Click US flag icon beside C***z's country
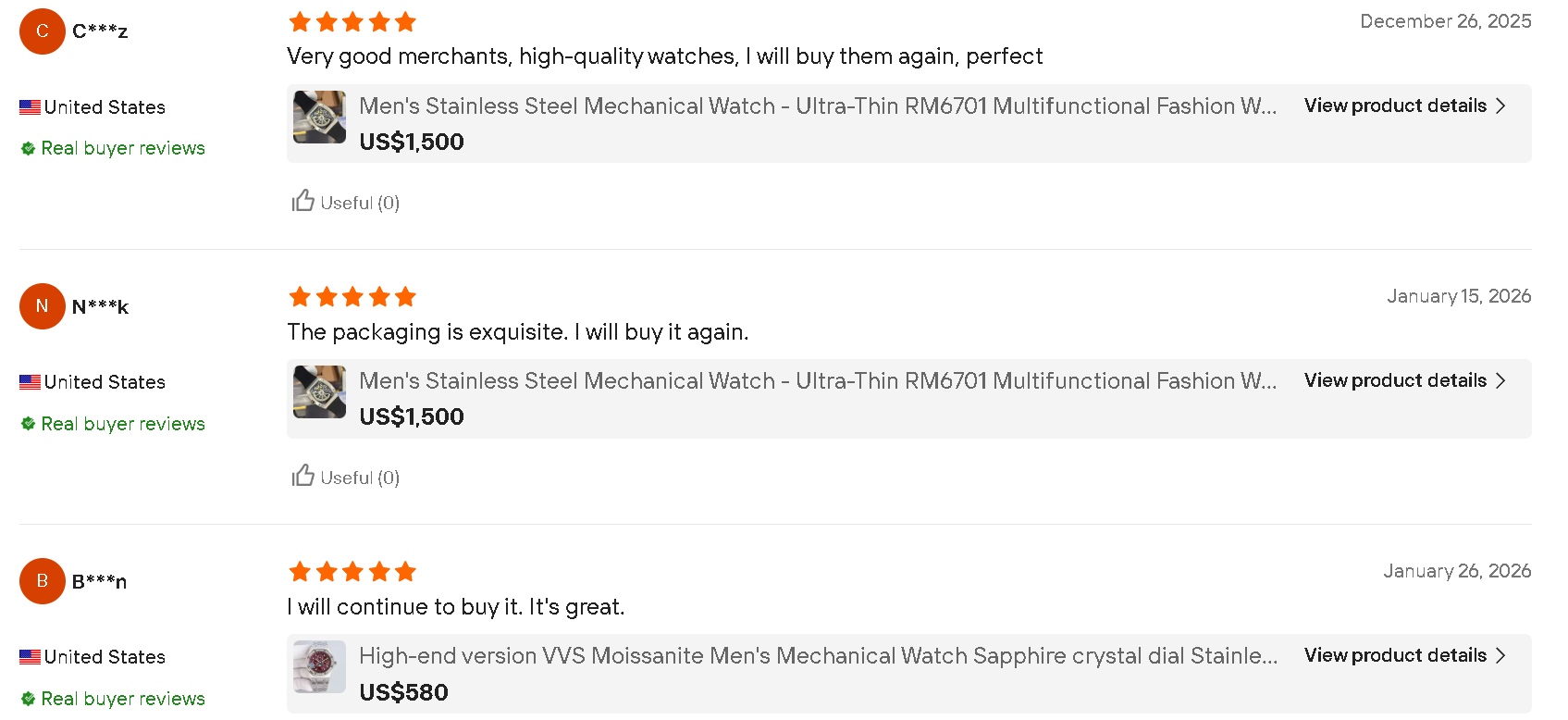This screenshot has height=720, width=1568. (x=30, y=107)
